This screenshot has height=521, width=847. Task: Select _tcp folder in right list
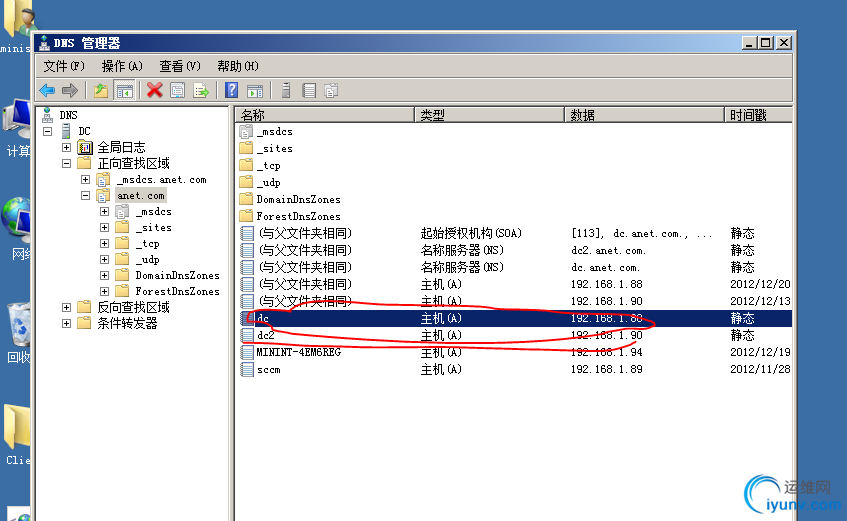click(268, 165)
